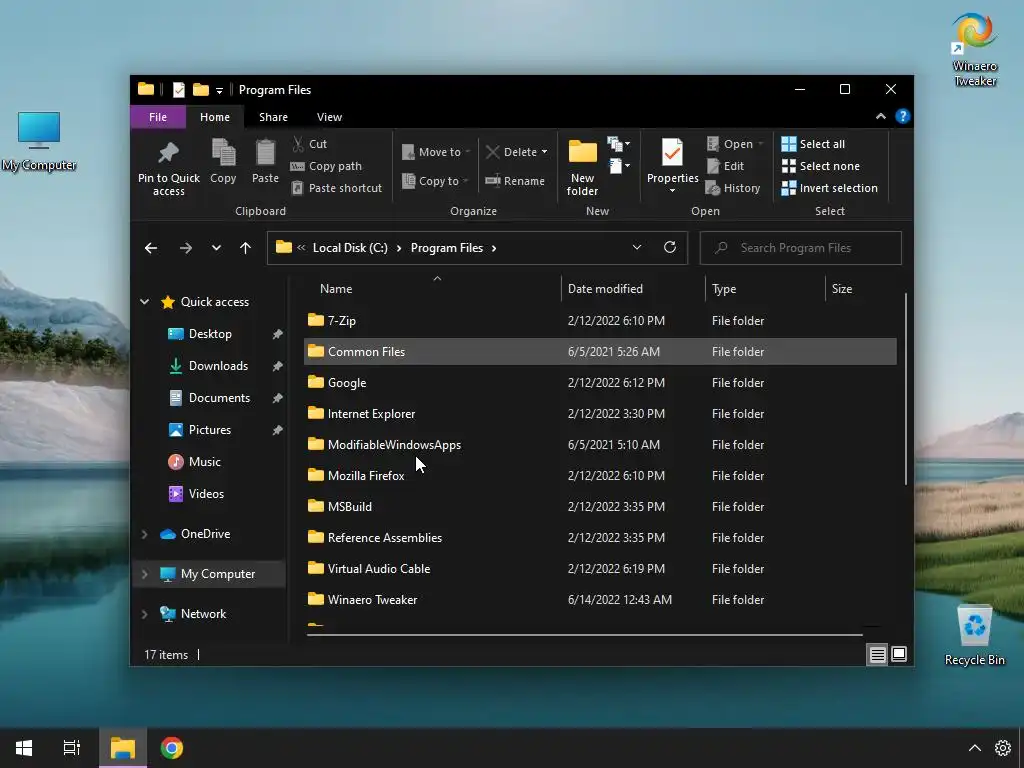The width and height of the screenshot is (1024, 768).
Task: Click Paste shortcut
Action: [336, 188]
